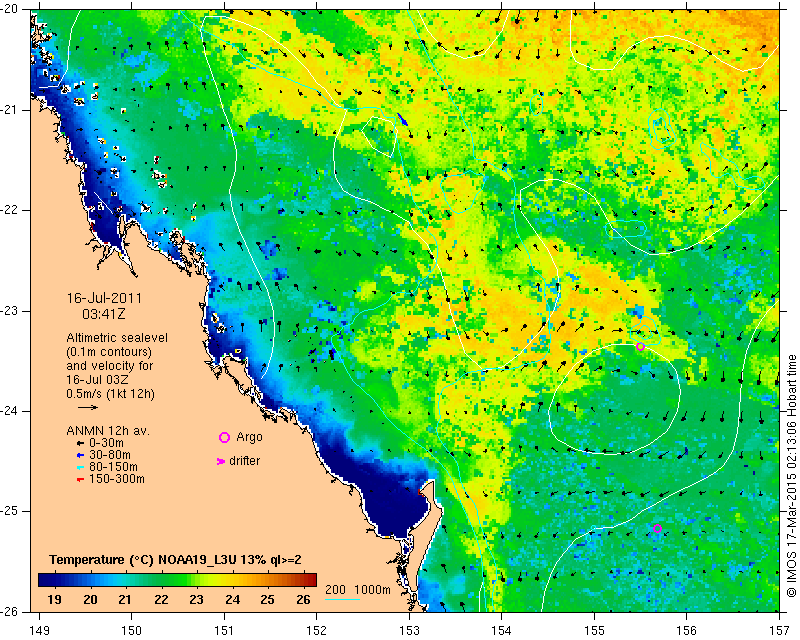The image size is (800, 640).
Task: Click the 'drifter' legend label
Action: tap(244, 461)
